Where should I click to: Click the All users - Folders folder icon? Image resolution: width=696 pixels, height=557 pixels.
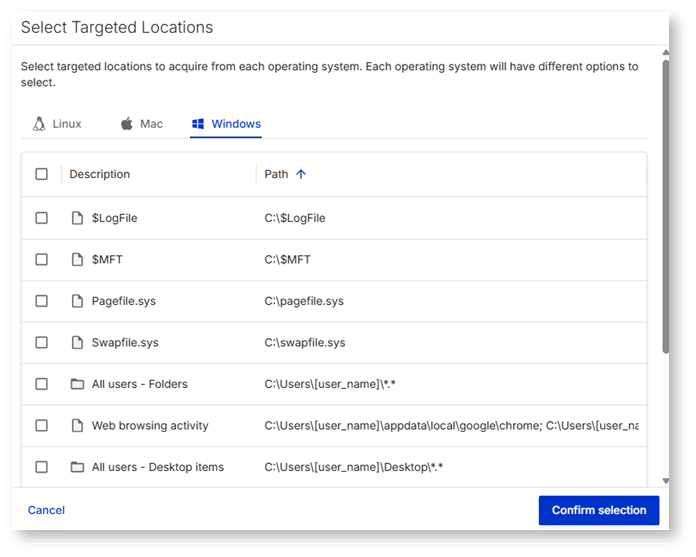[x=77, y=384]
